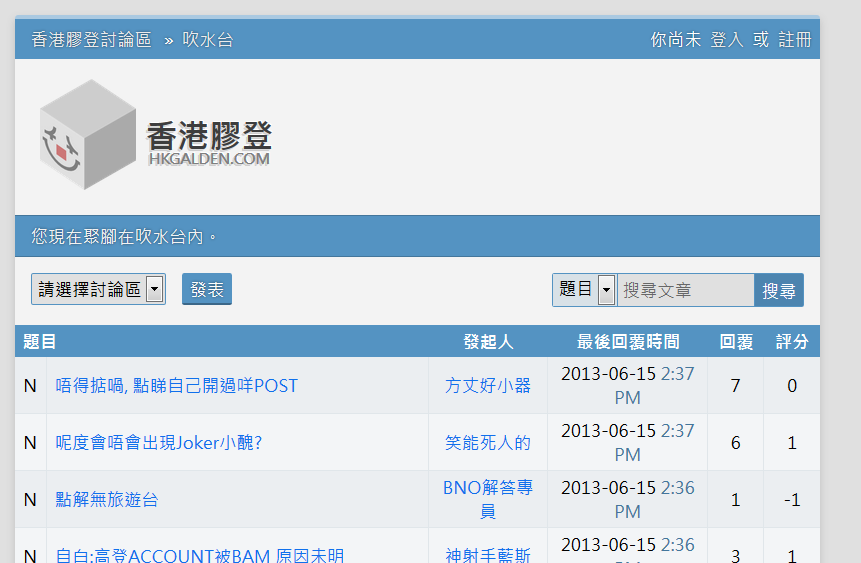Open the 吹水台 breadcrumb link
The height and width of the screenshot is (563, 861).
[208, 40]
